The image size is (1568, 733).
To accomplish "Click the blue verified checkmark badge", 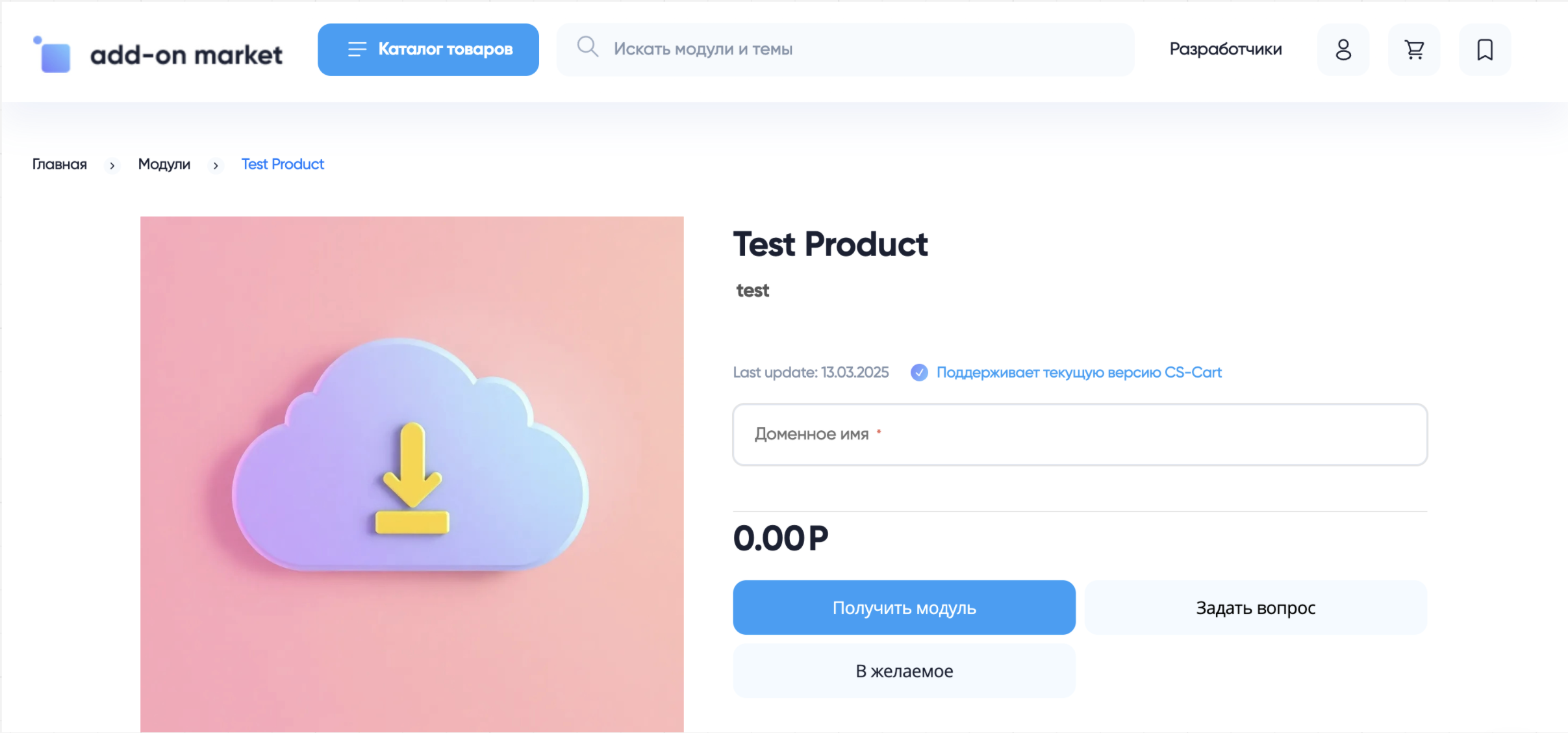I will [x=919, y=372].
